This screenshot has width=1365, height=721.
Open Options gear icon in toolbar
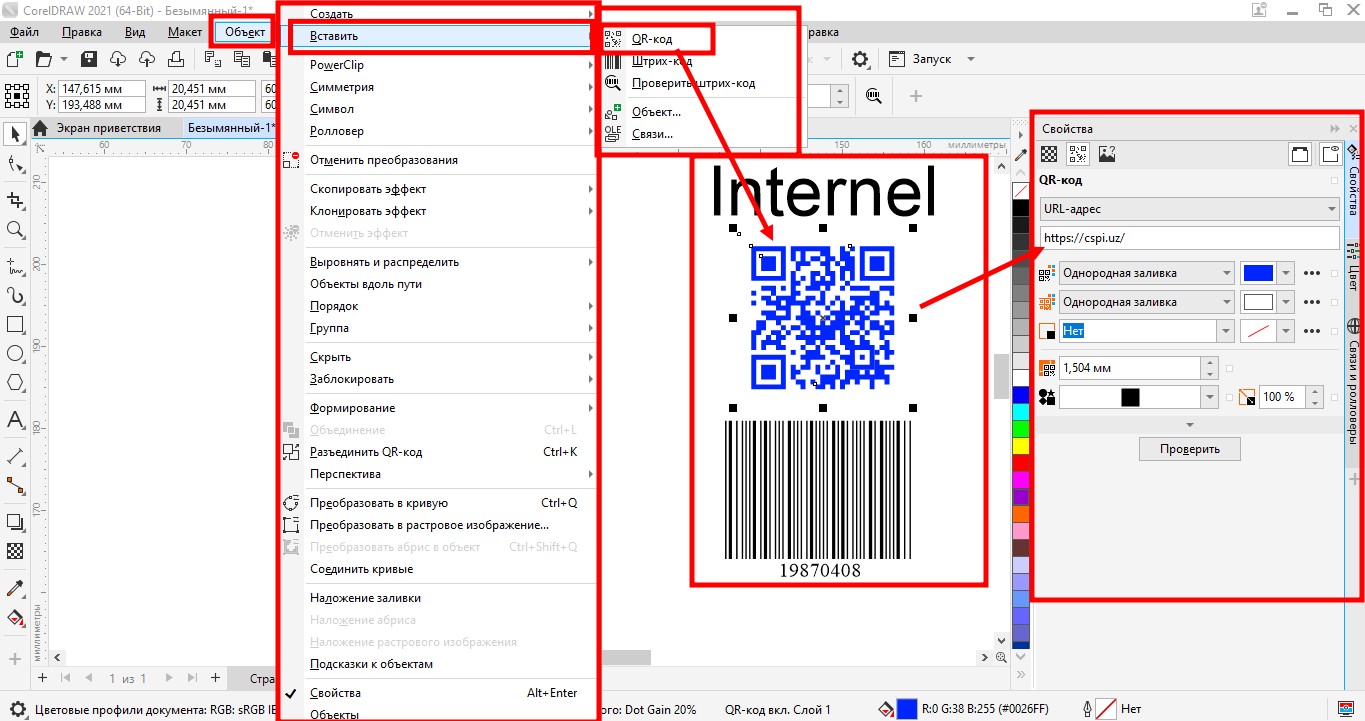859,59
